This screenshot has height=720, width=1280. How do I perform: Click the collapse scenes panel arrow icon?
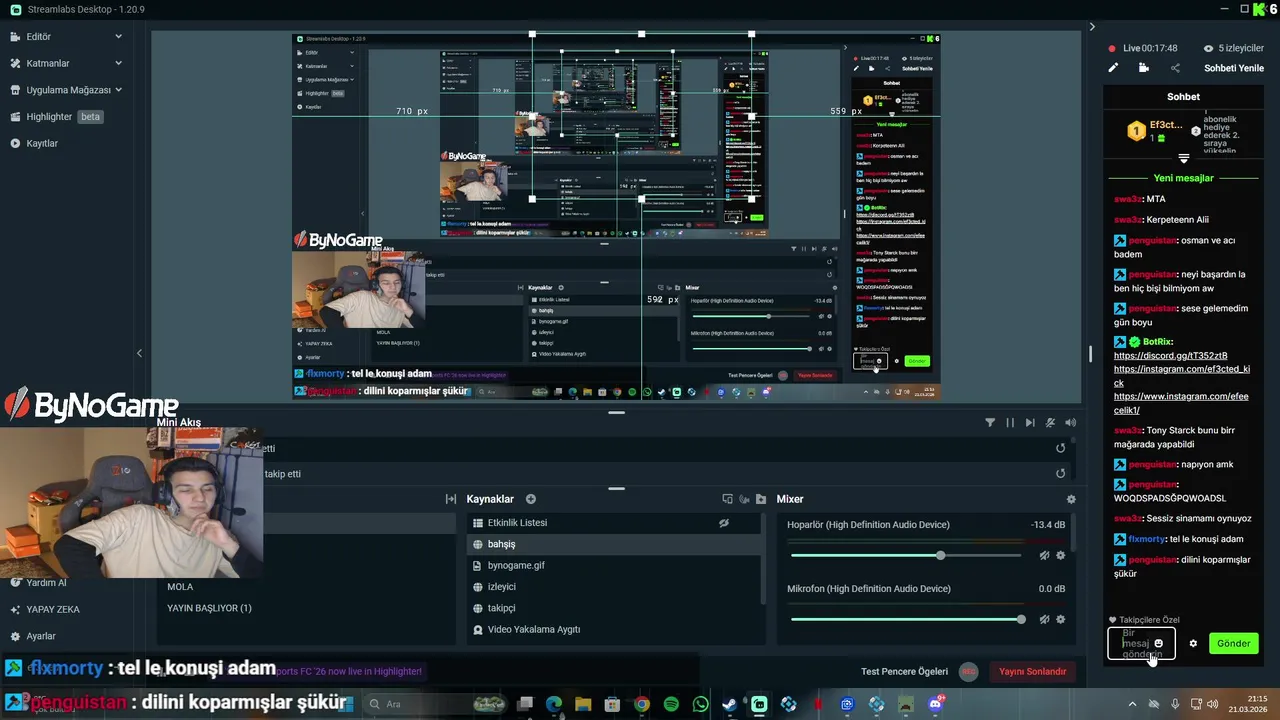(451, 499)
